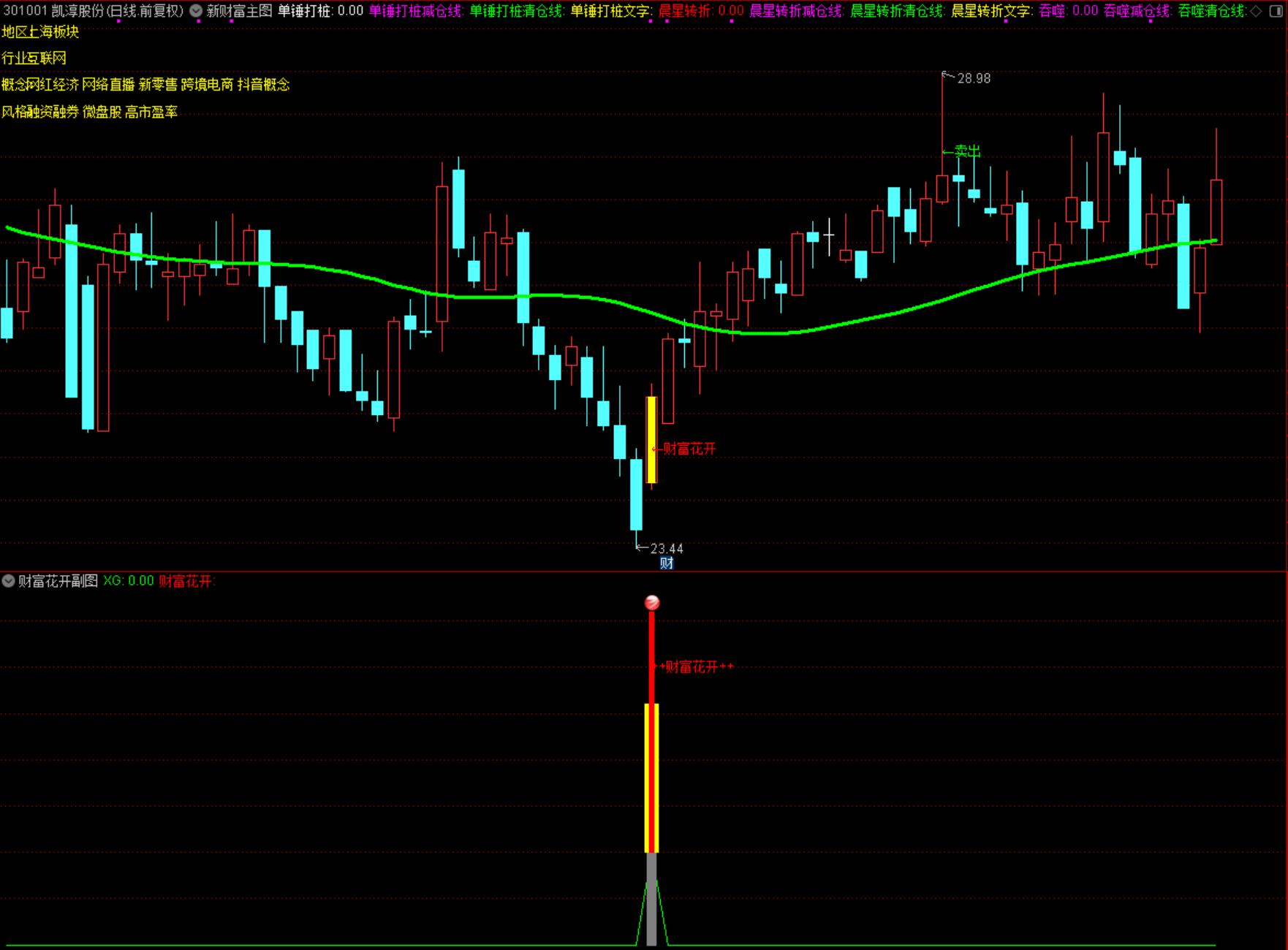This screenshot has width=1288, height=950.
Task: Click the 地区上海板块 region text
Action: pyautogui.click(x=40, y=31)
